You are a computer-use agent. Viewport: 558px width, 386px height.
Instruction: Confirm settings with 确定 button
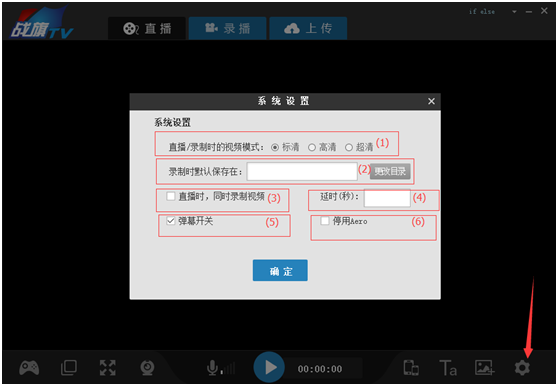(280, 270)
